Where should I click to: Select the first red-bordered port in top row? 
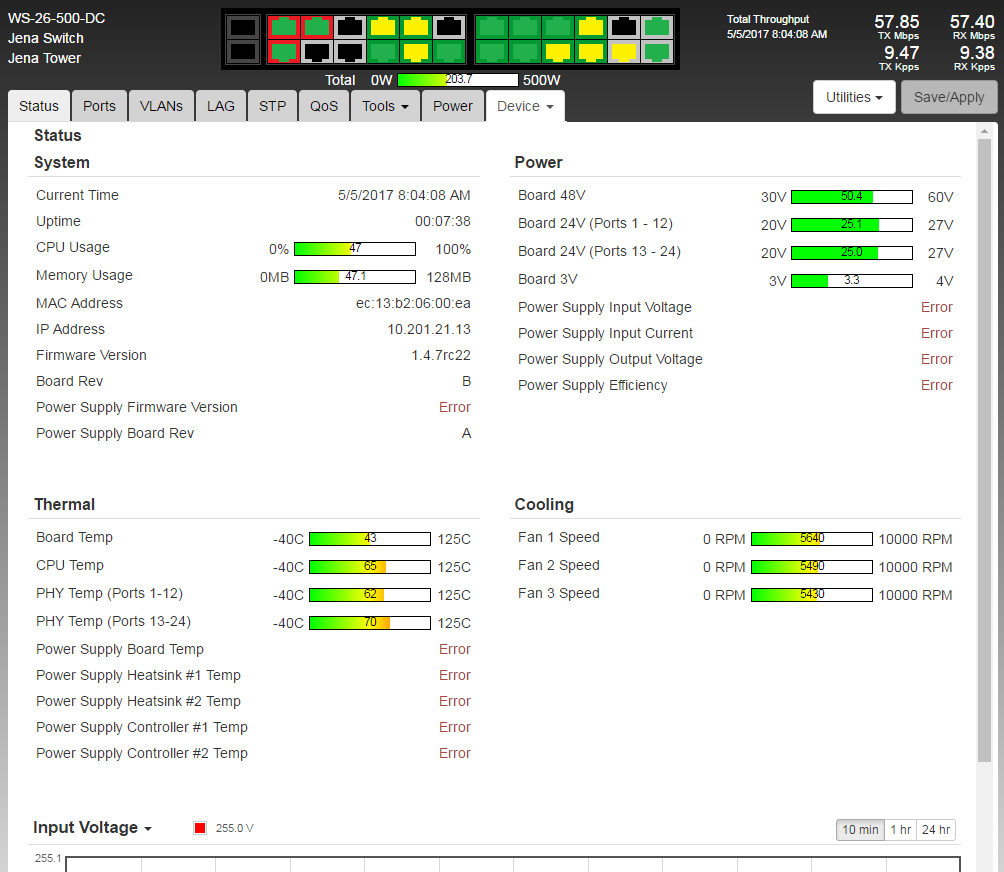(284, 27)
